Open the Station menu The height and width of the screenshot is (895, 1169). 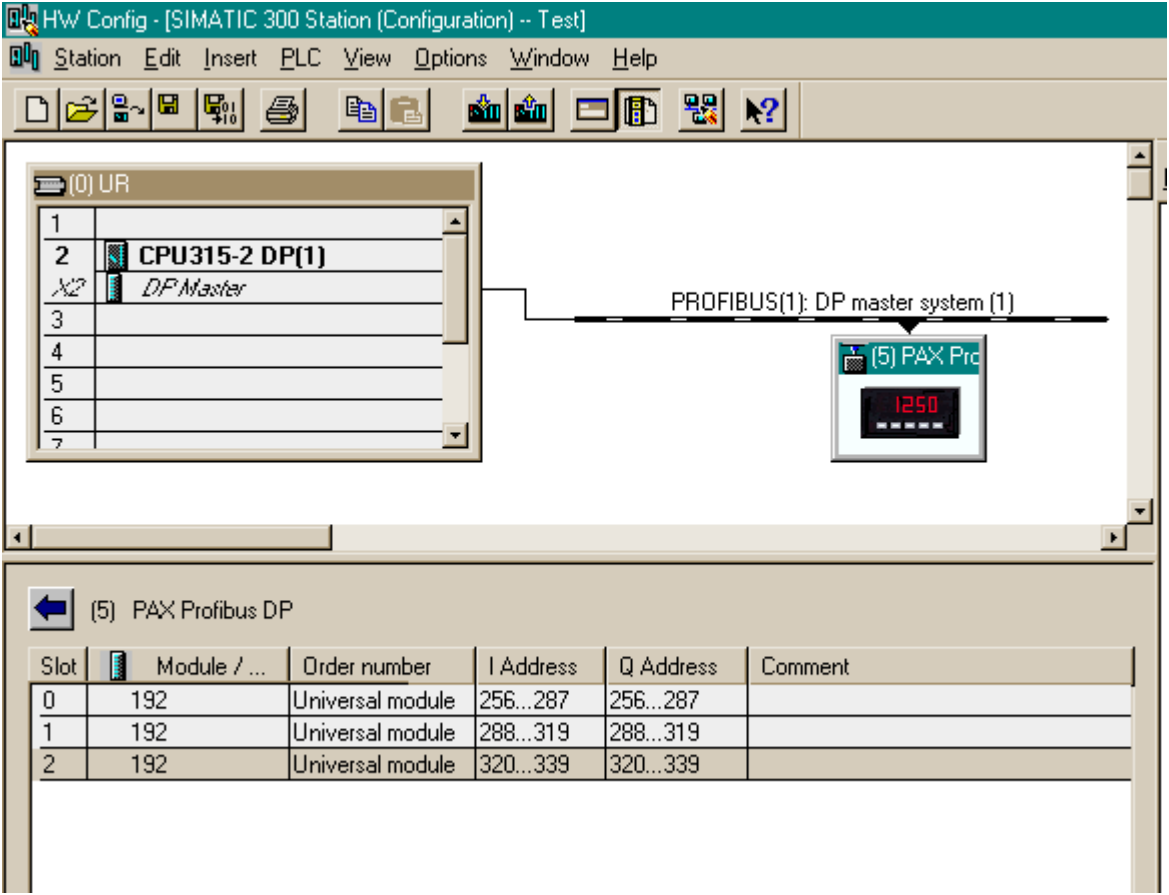pyautogui.click(x=87, y=58)
